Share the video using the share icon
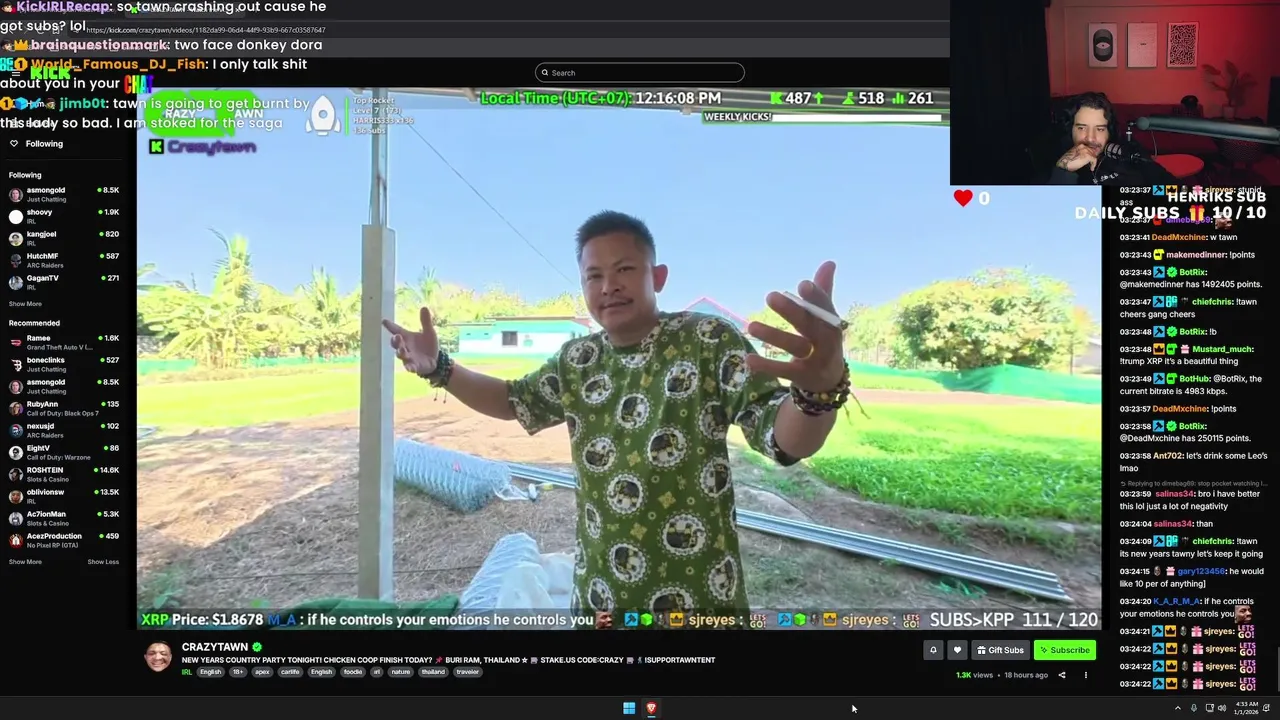 (1062, 675)
